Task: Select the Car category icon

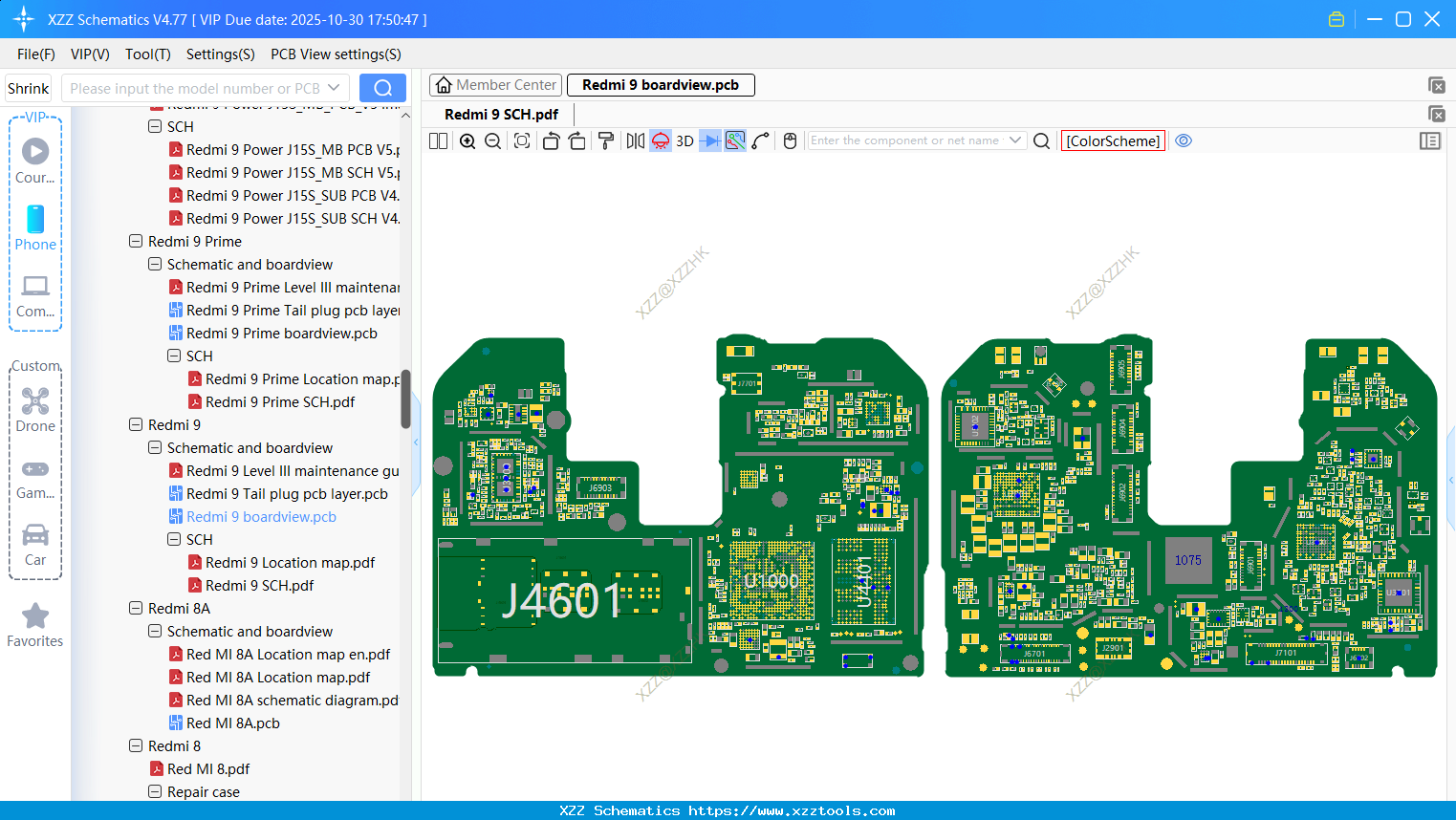Action: click(x=35, y=545)
